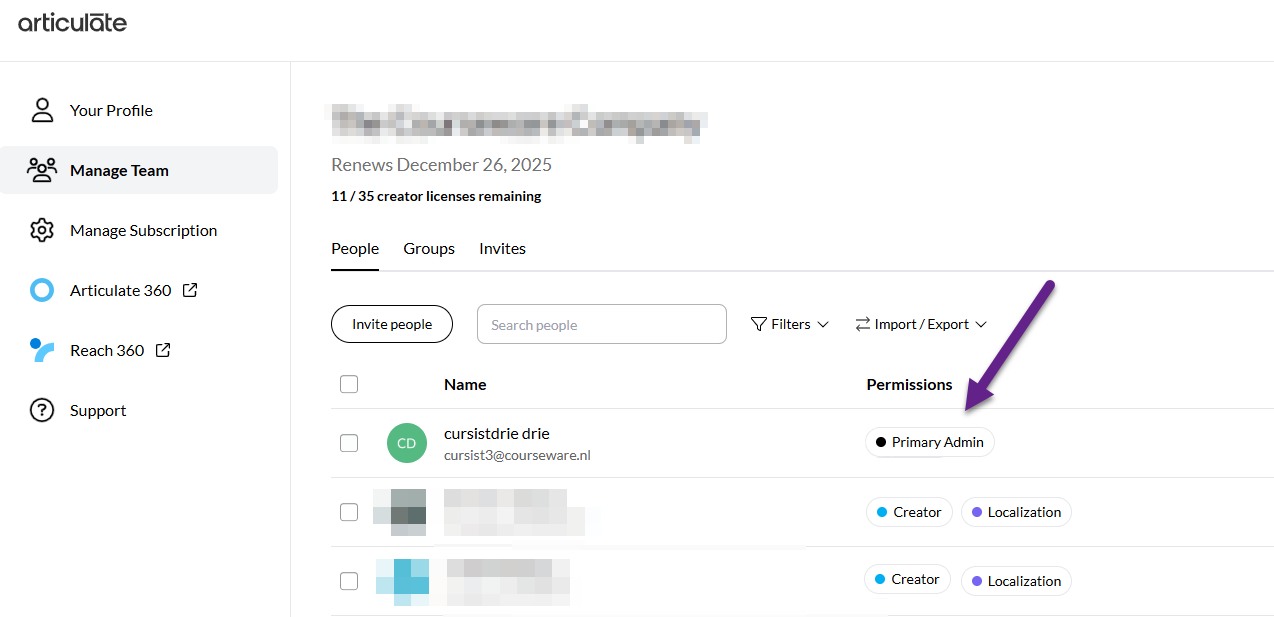Click the Articulate logo in the header
Image resolution: width=1274 pixels, height=617 pixels.
72,22
